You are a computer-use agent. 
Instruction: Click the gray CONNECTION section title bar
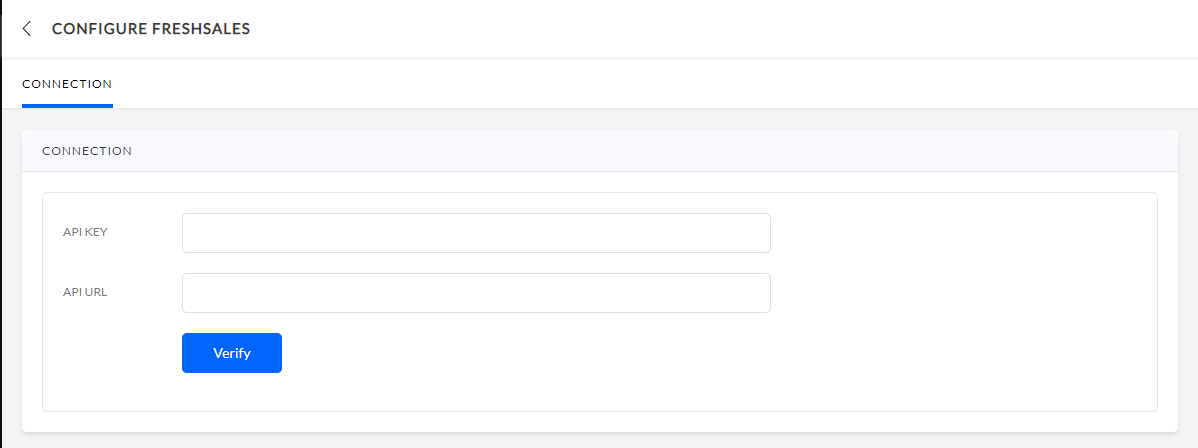[x=600, y=151]
